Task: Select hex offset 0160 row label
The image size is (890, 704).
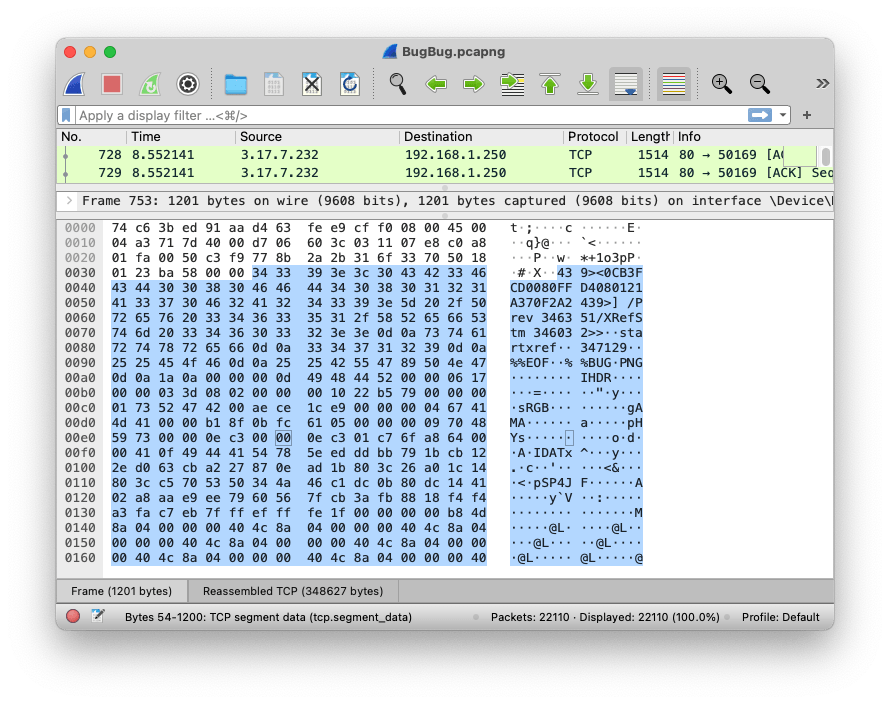Action: pos(80,558)
